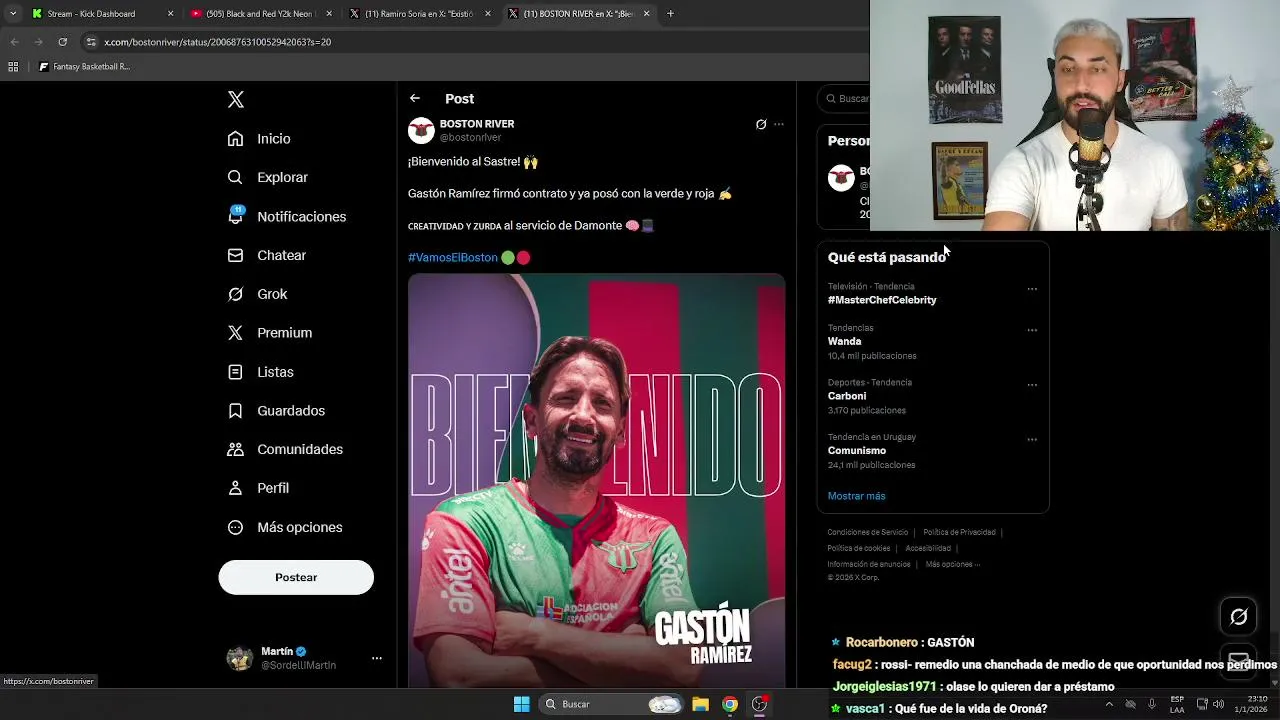Open the Fantasy Basketball bookmark
Viewport: 1280px width, 720px height.
click(84, 67)
